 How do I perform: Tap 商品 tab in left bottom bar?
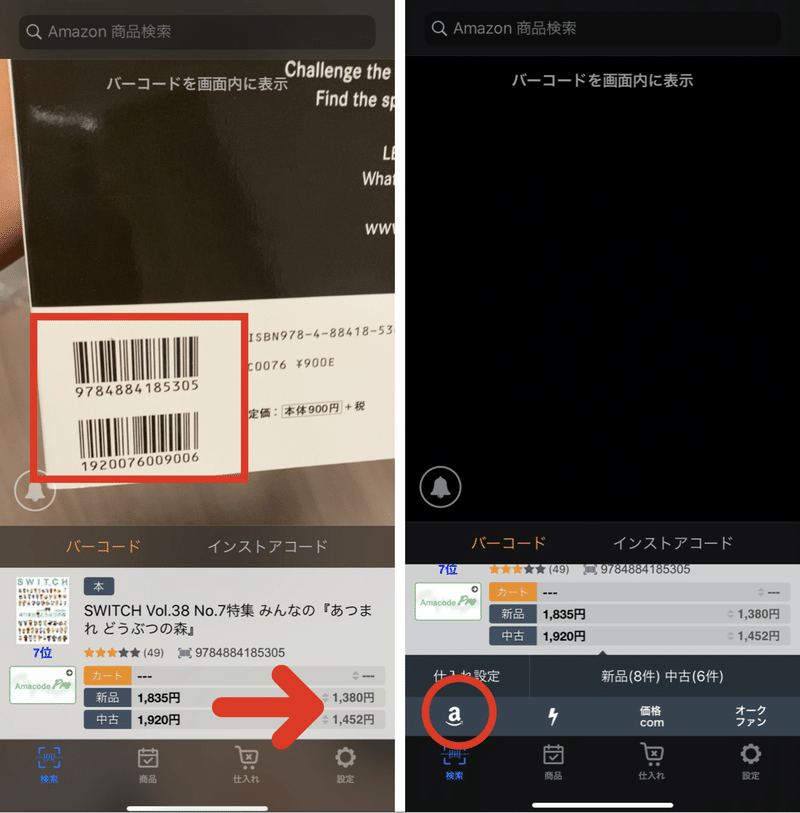tap(148, 765)
